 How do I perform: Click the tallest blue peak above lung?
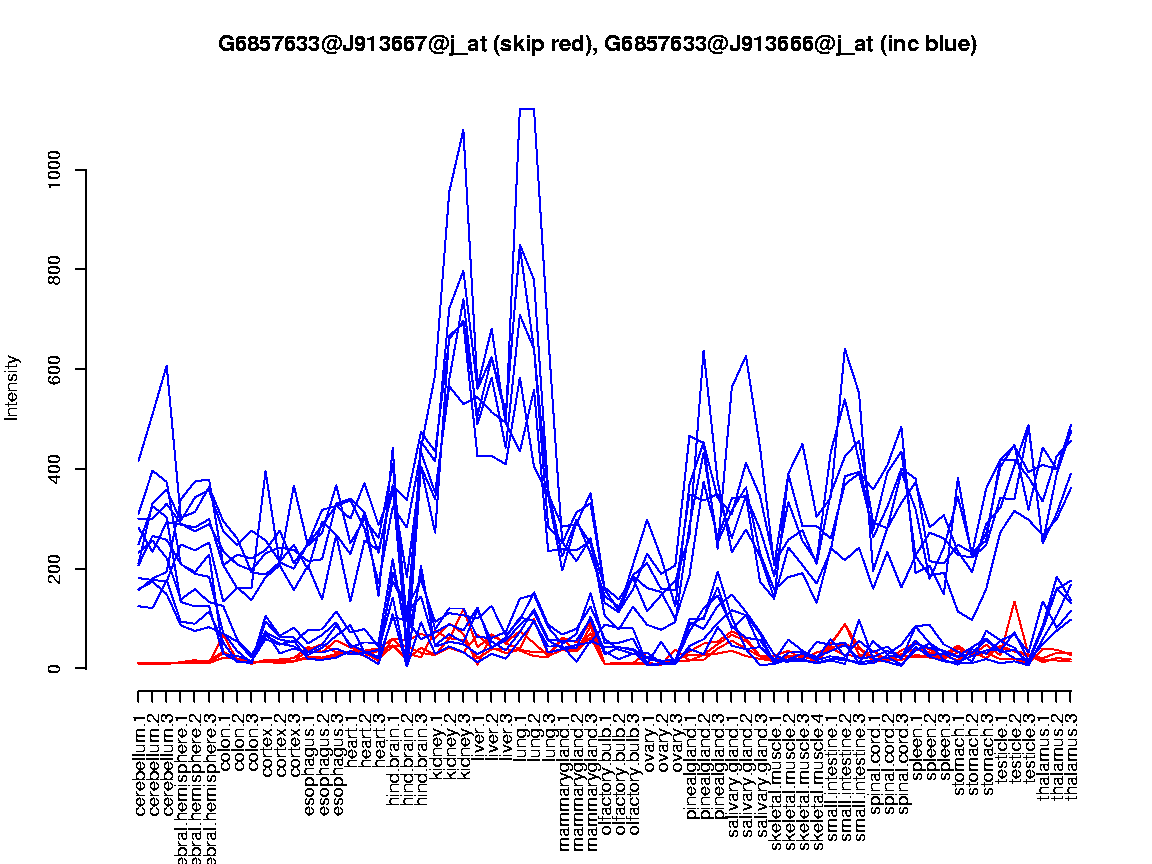coord(527,109)
